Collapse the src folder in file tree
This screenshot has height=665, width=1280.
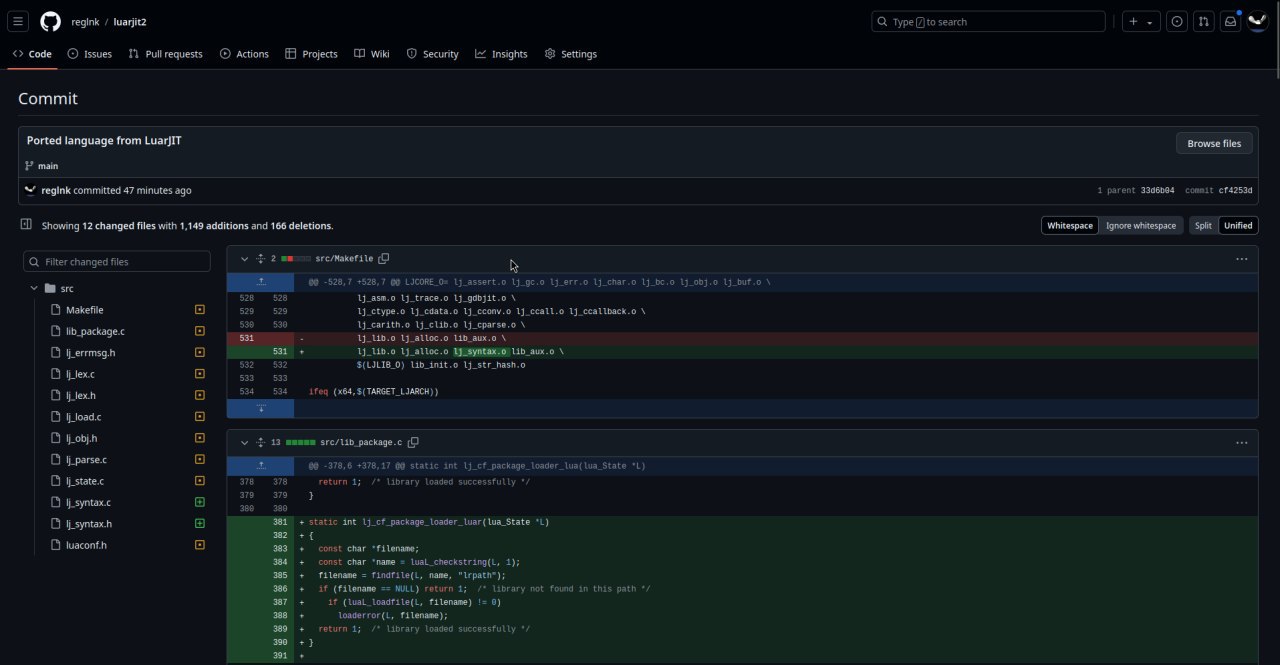click(x=34, y=288)
